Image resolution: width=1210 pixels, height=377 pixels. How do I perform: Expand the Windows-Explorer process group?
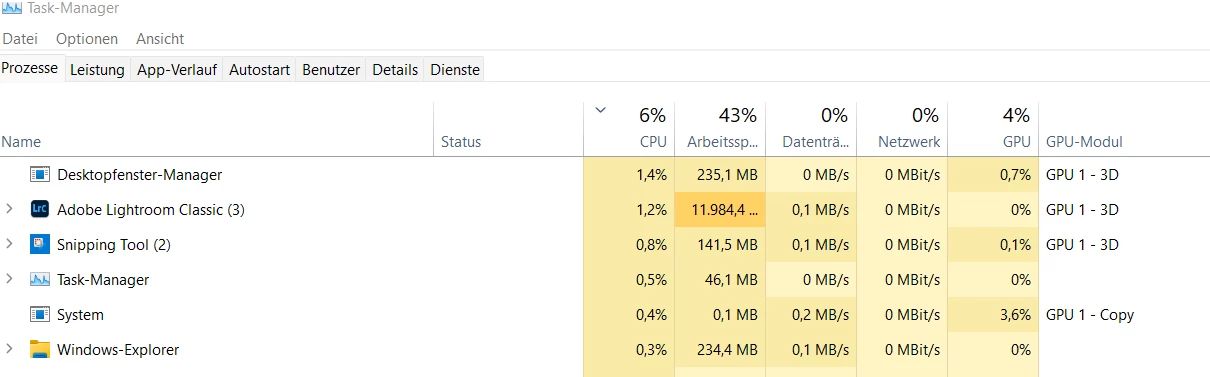10,350
